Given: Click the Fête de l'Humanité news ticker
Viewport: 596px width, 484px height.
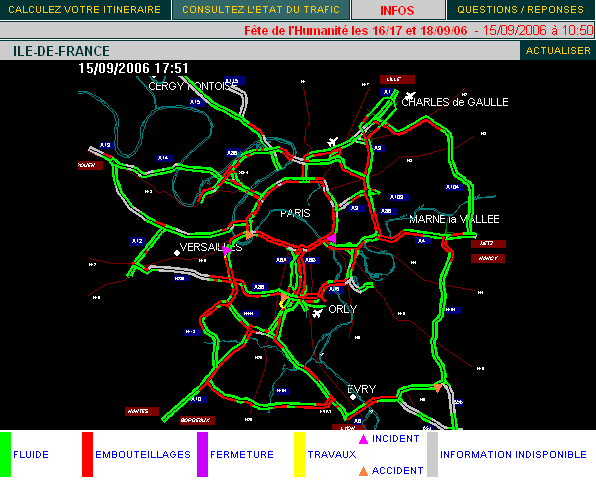Looking at the screenshot, I should [418, 30].
